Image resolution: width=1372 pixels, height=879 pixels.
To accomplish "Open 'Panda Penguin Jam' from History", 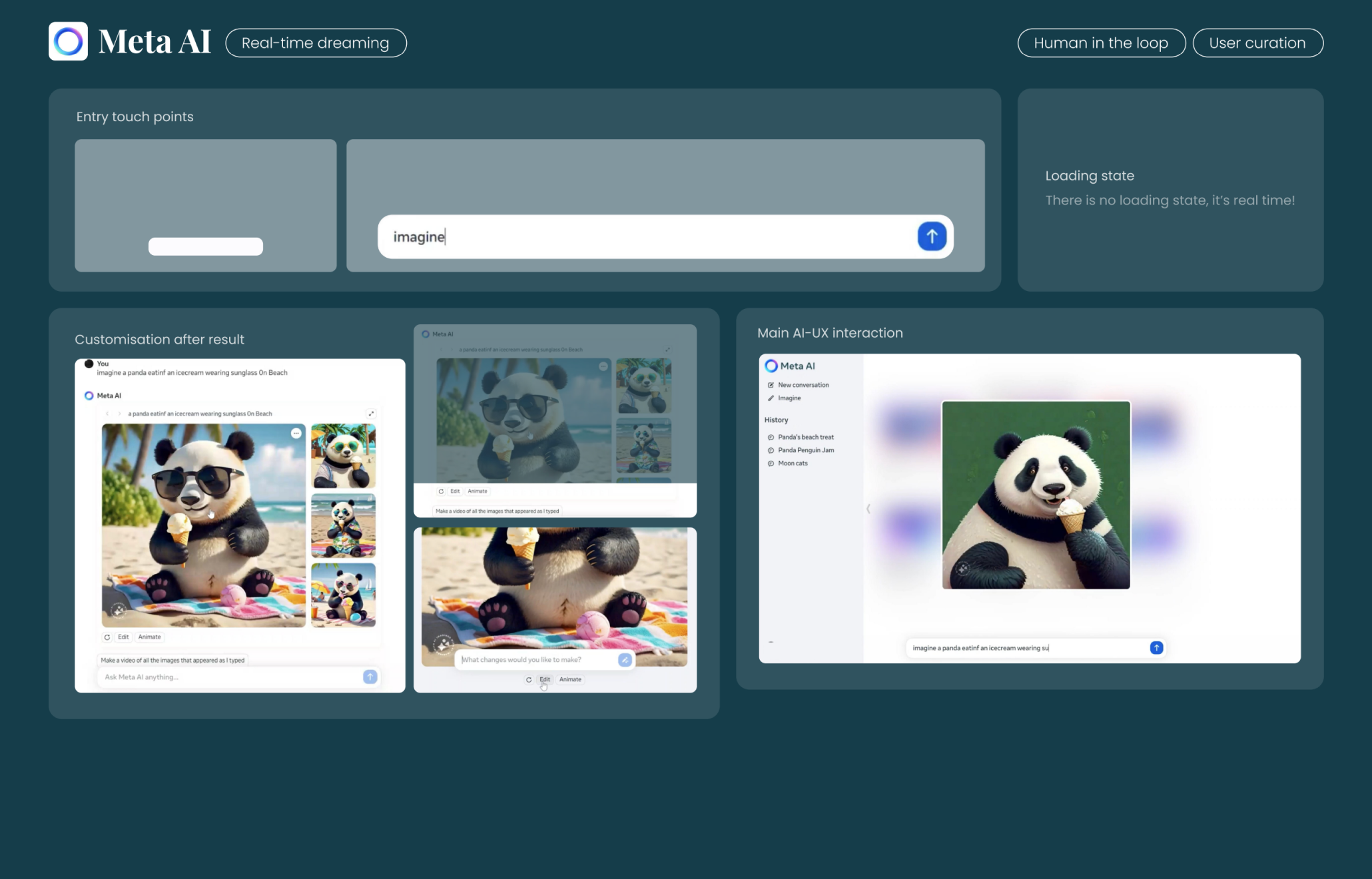I will click(x=805, y=450).
